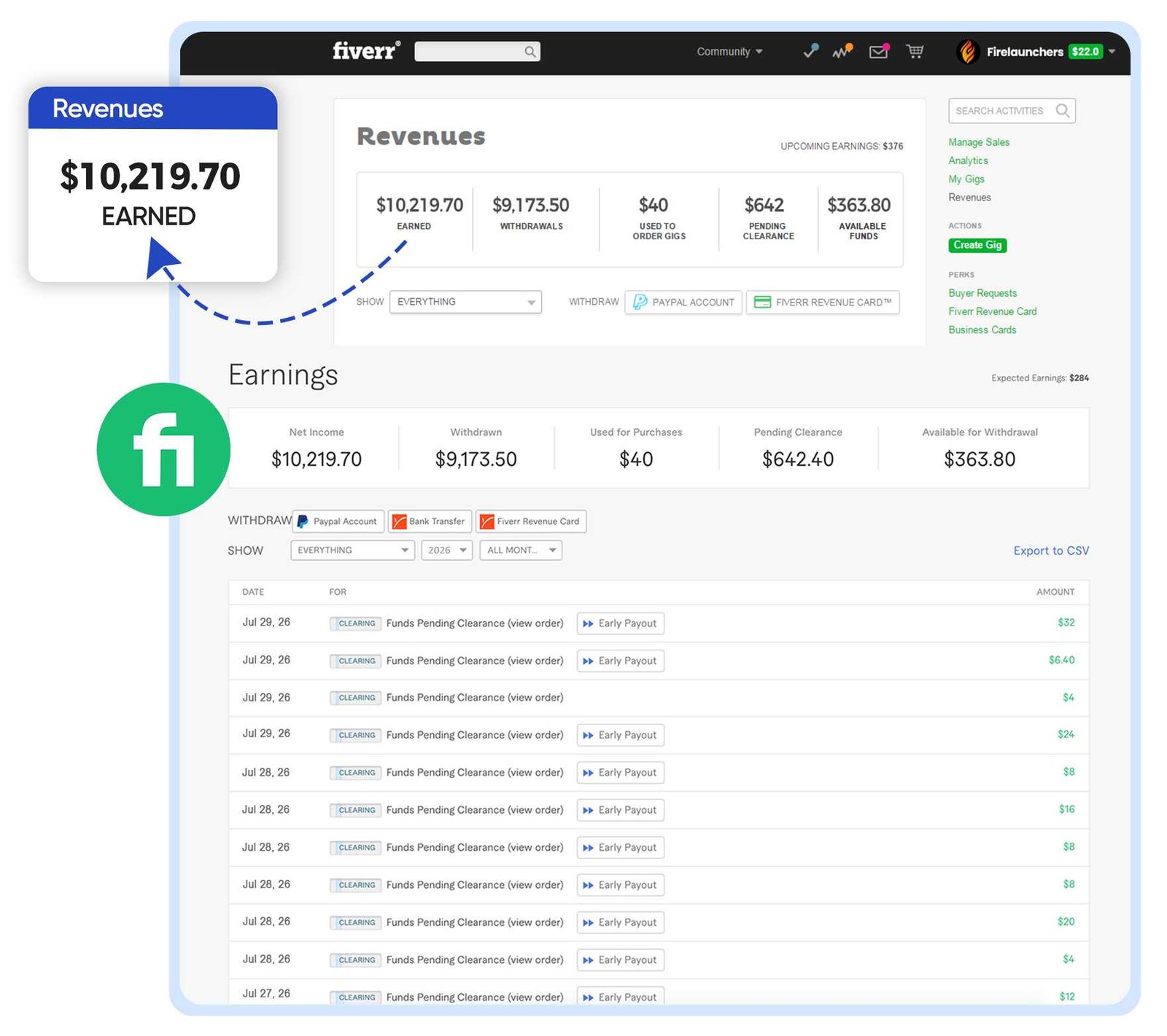Click Early Payout for the $32 row
Image resolution: width=1167 pixels, height=1036 pixels.
click(621, 623)
